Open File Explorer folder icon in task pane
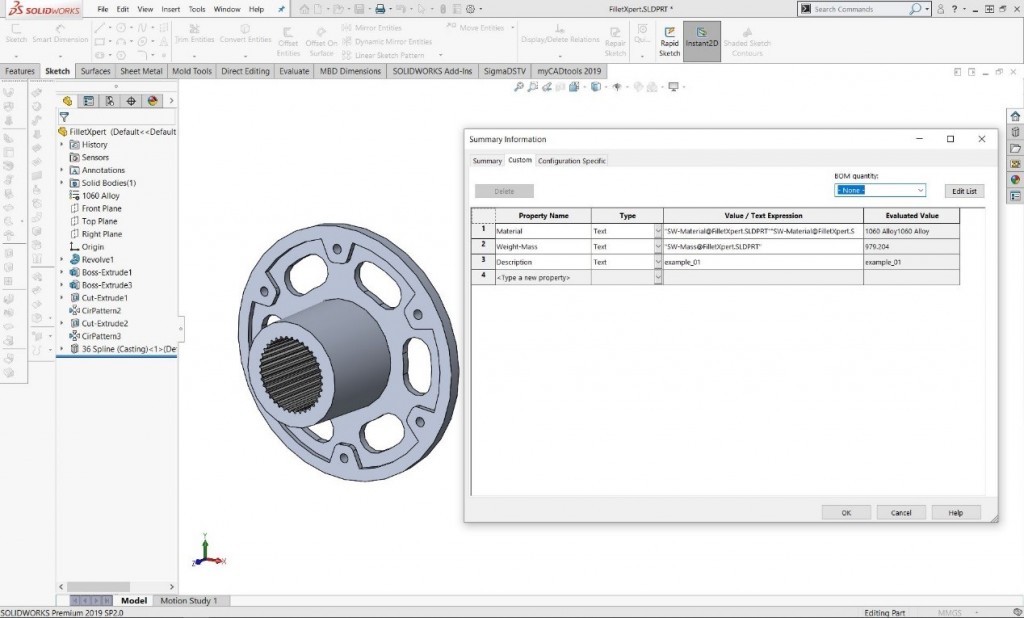The image size is (1024, 618). (x=1016, y=148)
